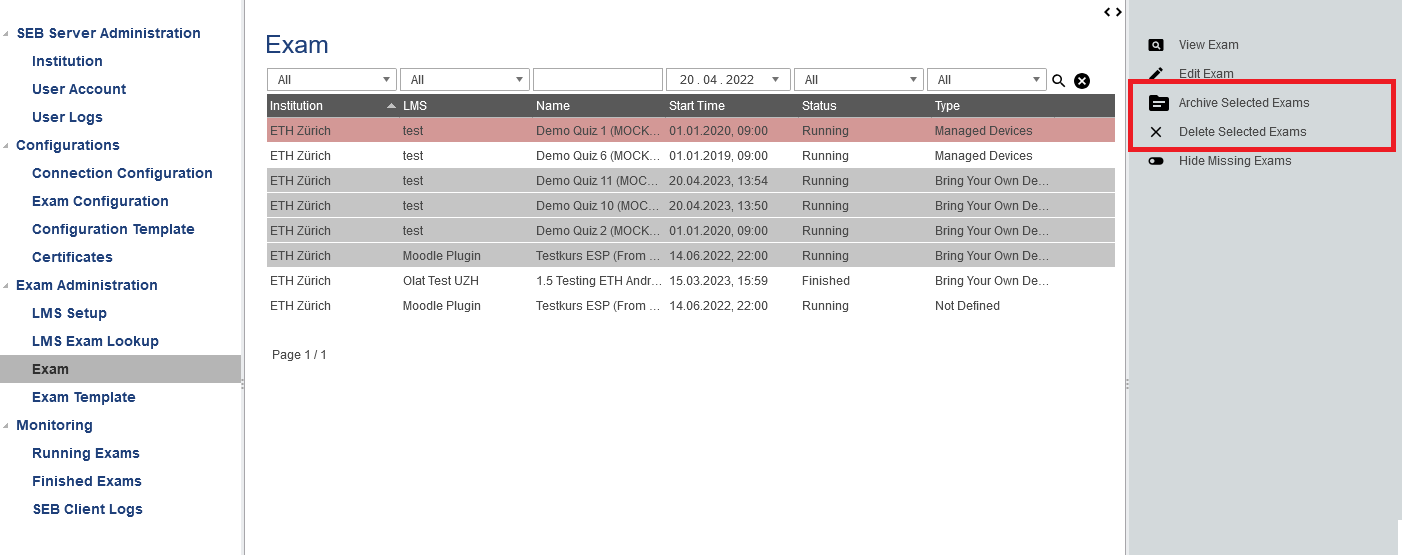Collapse the Configurations tree section
Screen dimensions: 1402x555
[x=8, y=146]
